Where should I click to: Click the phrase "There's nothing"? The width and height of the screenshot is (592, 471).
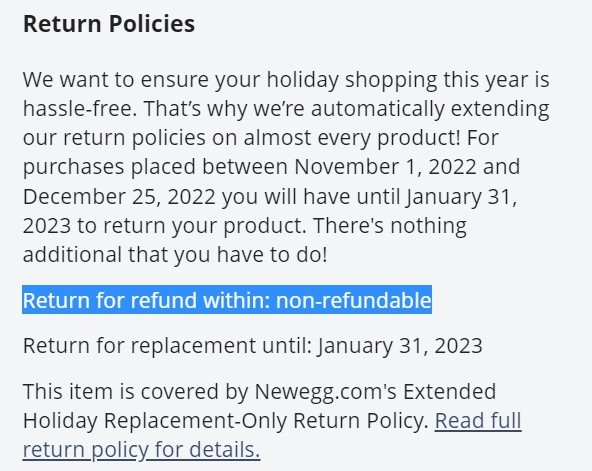coord(390,226)
